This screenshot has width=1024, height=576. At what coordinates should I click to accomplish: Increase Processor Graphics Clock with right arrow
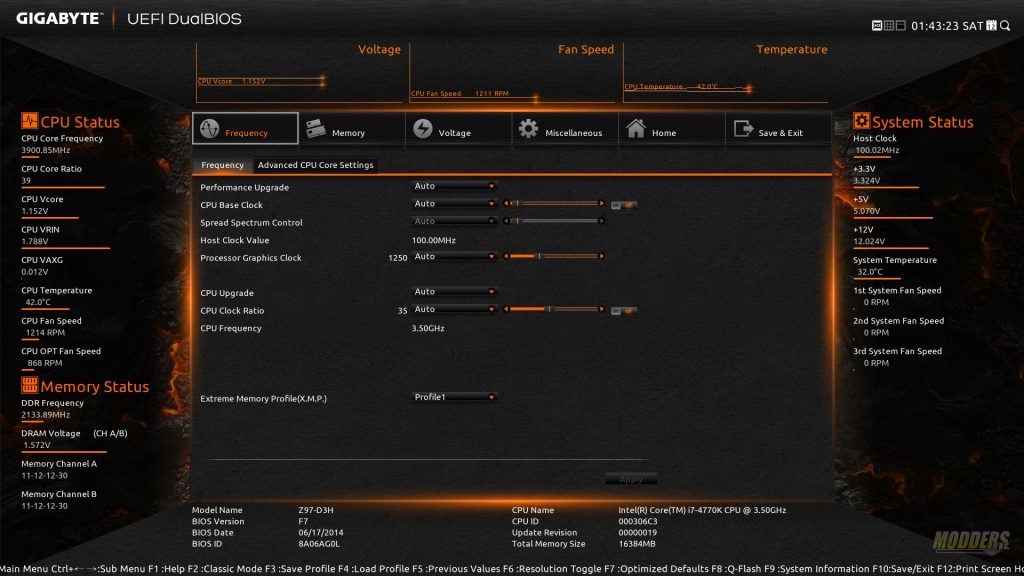tap(601, 256)
